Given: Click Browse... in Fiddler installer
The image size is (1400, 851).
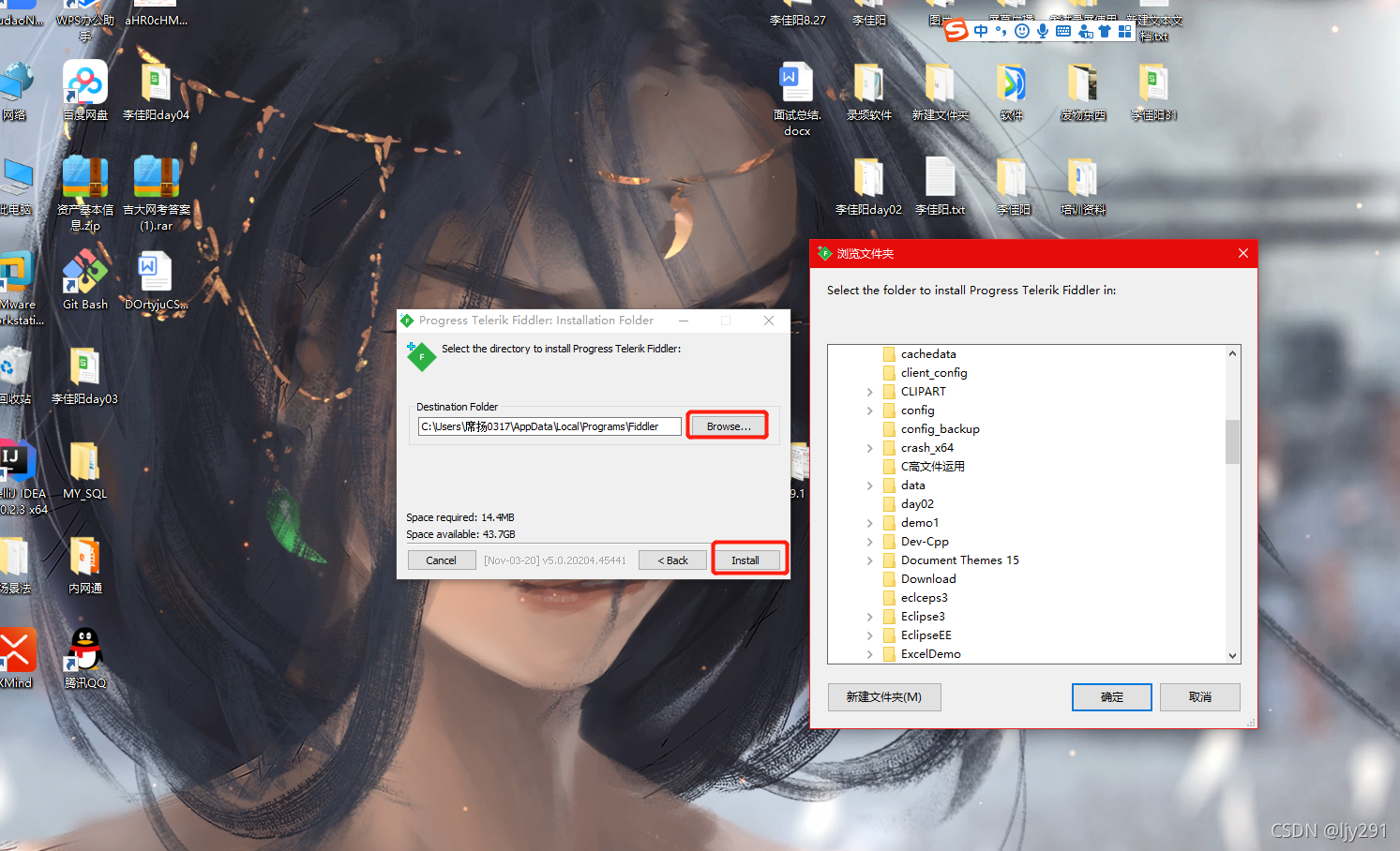Looking at the screenshot, I should pyautogui.click(x=728, y=426).
